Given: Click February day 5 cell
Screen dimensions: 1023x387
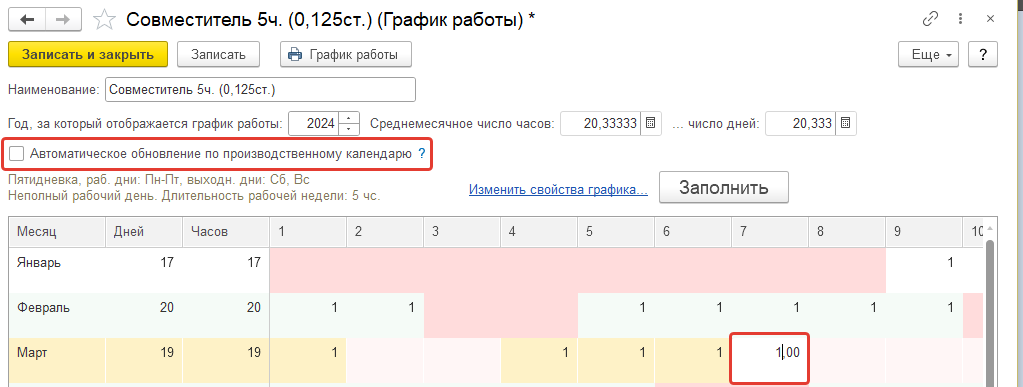Looking at the screenshot, I should coord(616,315).
